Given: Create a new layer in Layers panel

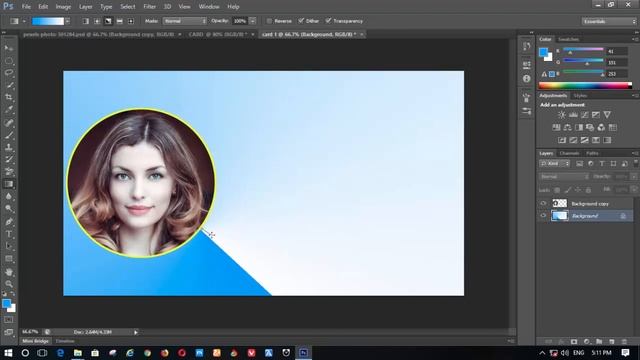Looking at the screenshot, I should coord(612,342).
